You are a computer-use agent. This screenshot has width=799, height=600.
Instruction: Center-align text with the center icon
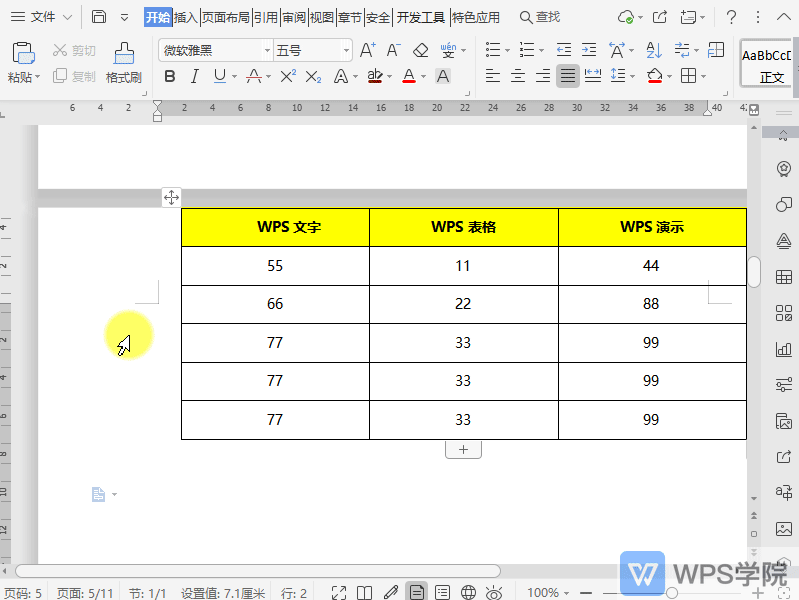point(518,76)
